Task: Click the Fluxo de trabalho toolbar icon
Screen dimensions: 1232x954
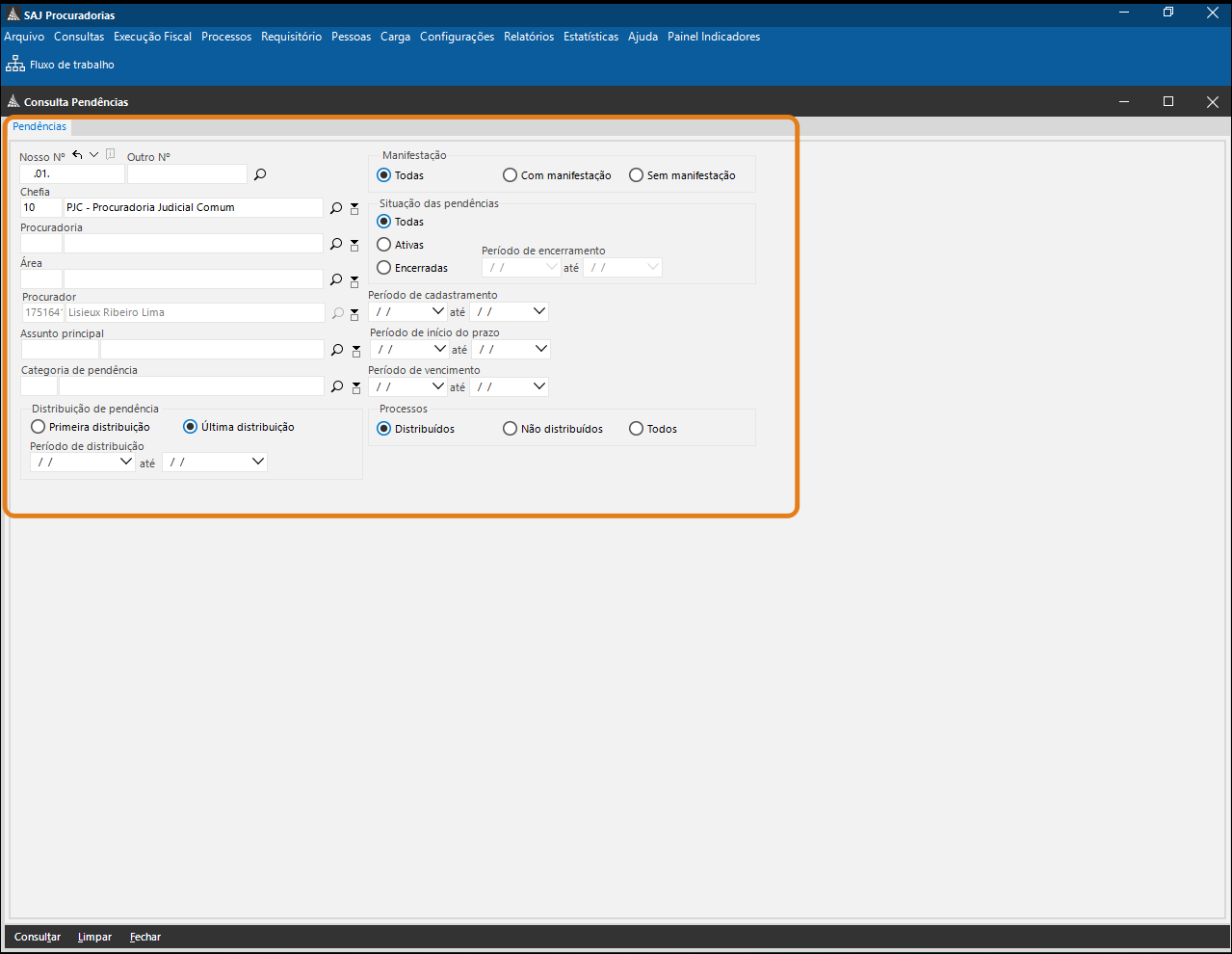Action: click(x=15, y=64)
